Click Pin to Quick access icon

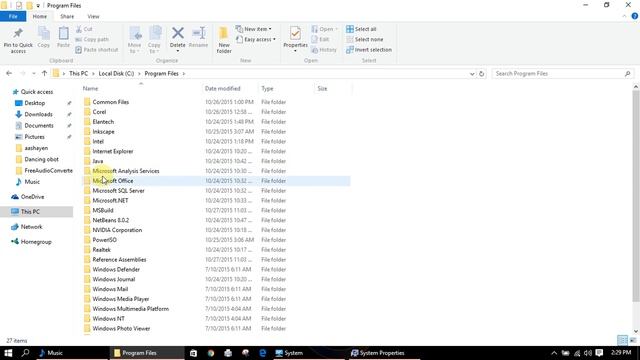click(x=18, y=33)
